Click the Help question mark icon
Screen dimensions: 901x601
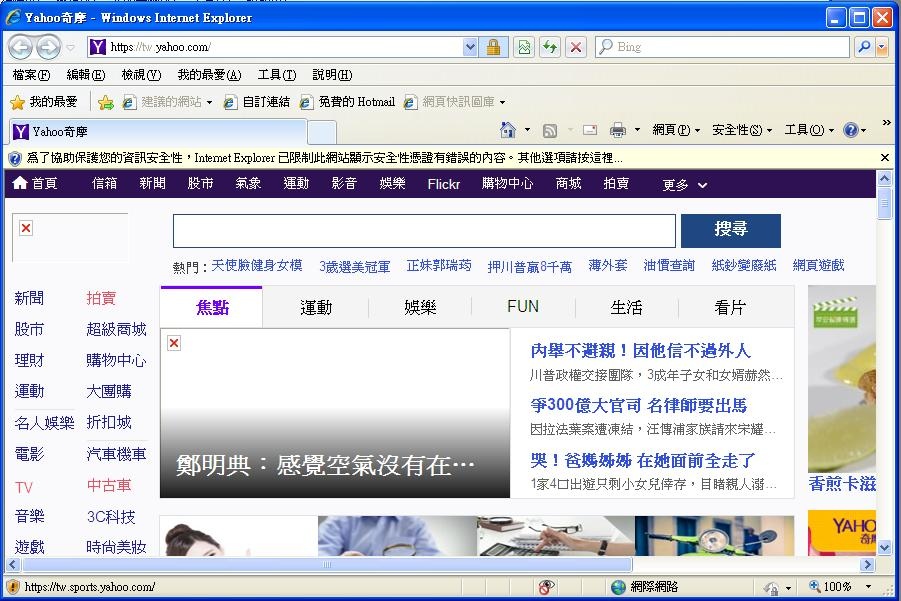[x=850, y=130]
